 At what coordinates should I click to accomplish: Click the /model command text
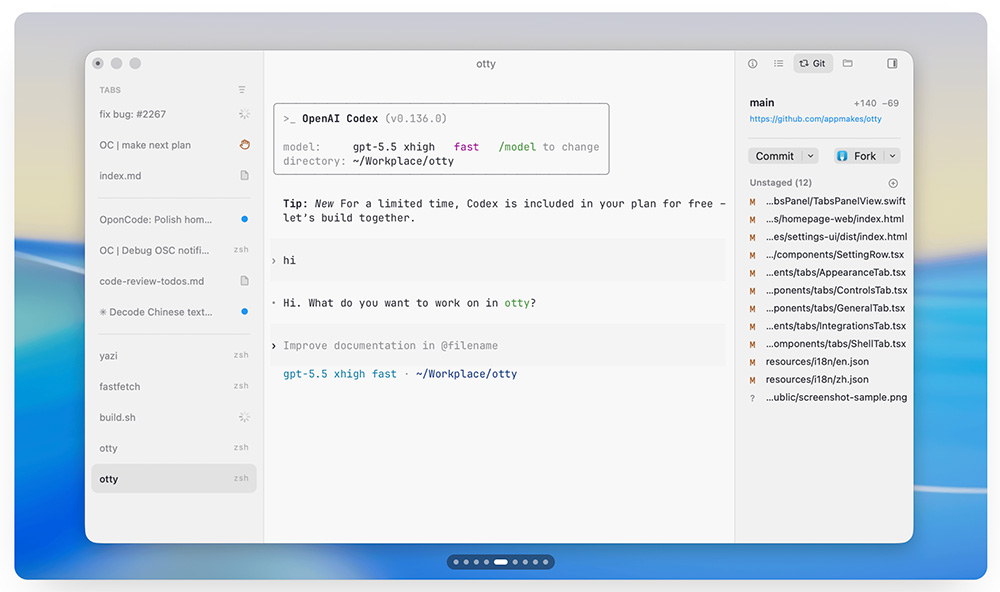pos(517,147)
